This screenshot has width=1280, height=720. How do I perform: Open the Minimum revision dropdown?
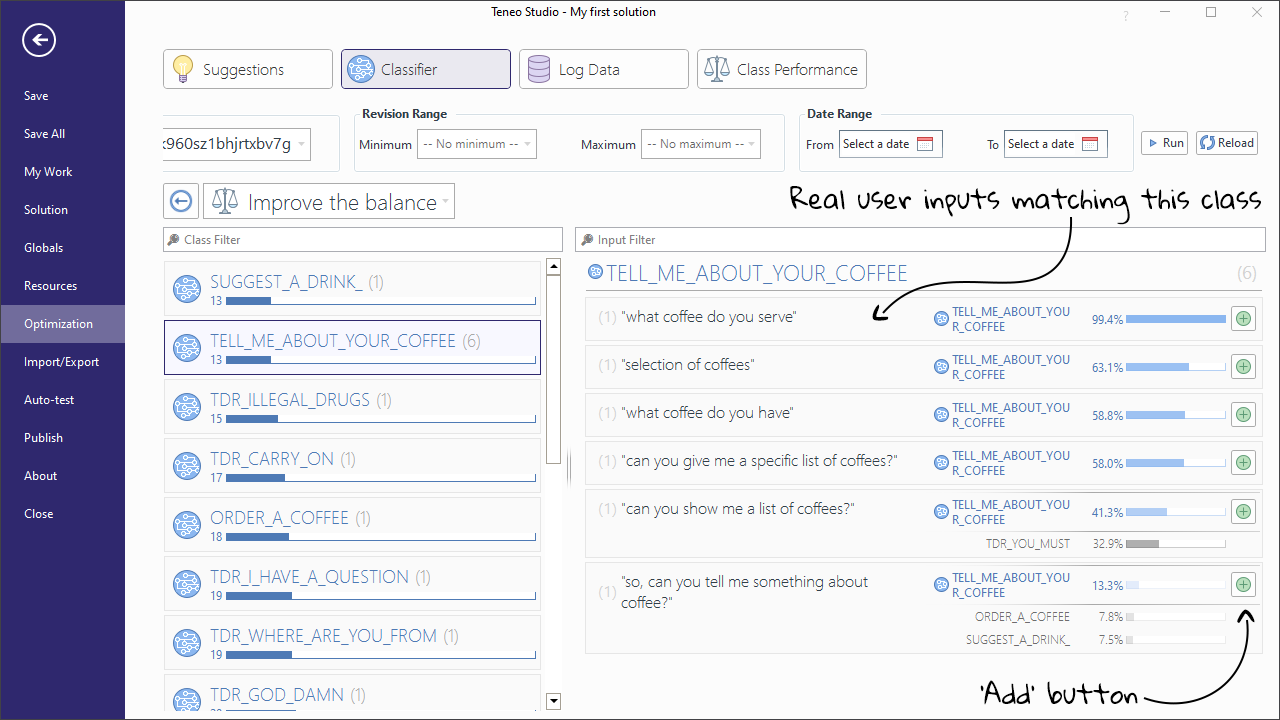(x=477, y=144)
